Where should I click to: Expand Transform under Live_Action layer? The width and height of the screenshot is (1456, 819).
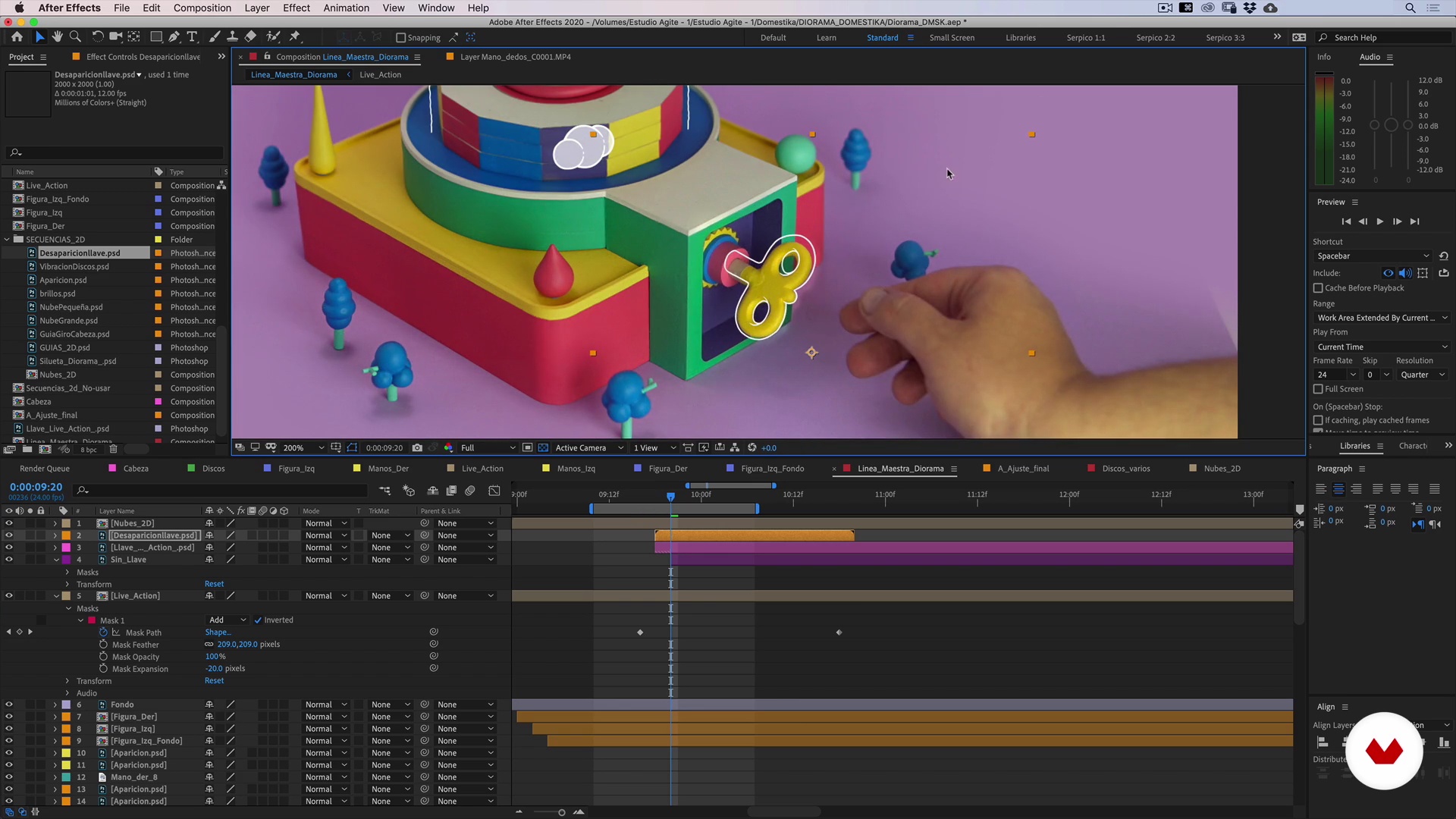67,681
